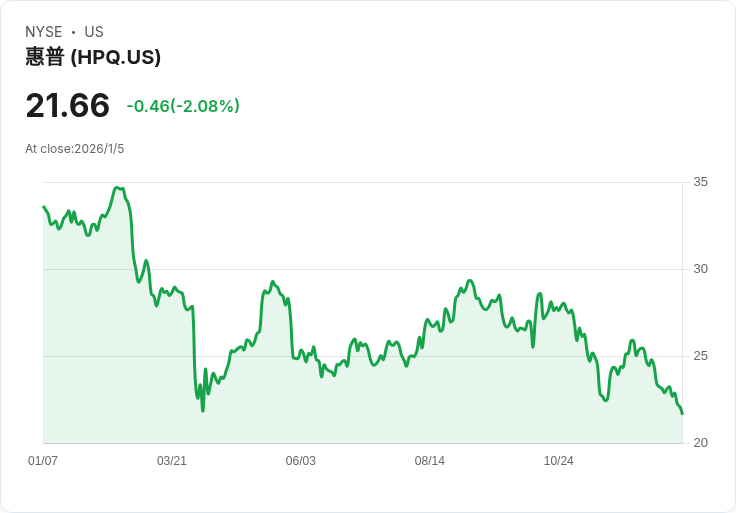Click the 30 price level on y-axis

click(701, 269)
